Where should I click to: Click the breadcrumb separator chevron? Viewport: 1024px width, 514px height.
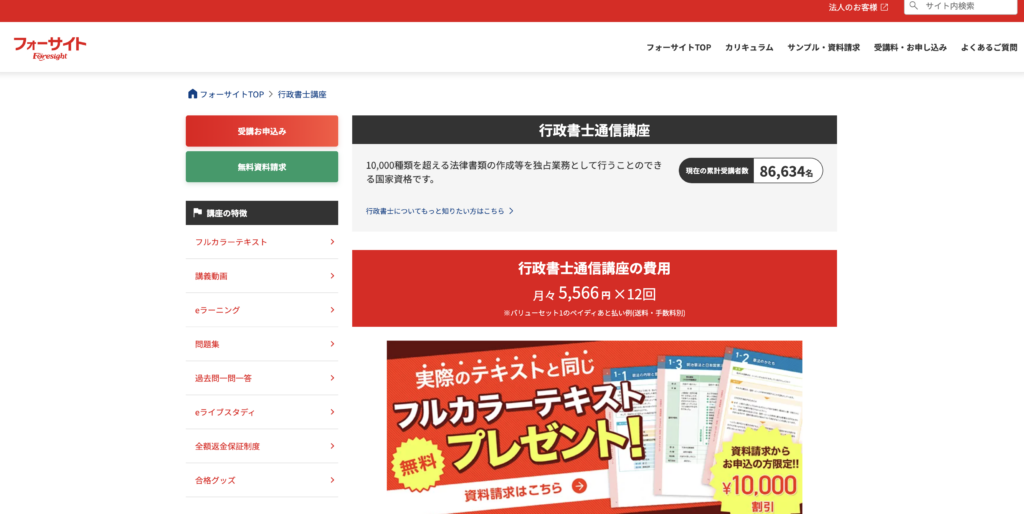[271, 94]
